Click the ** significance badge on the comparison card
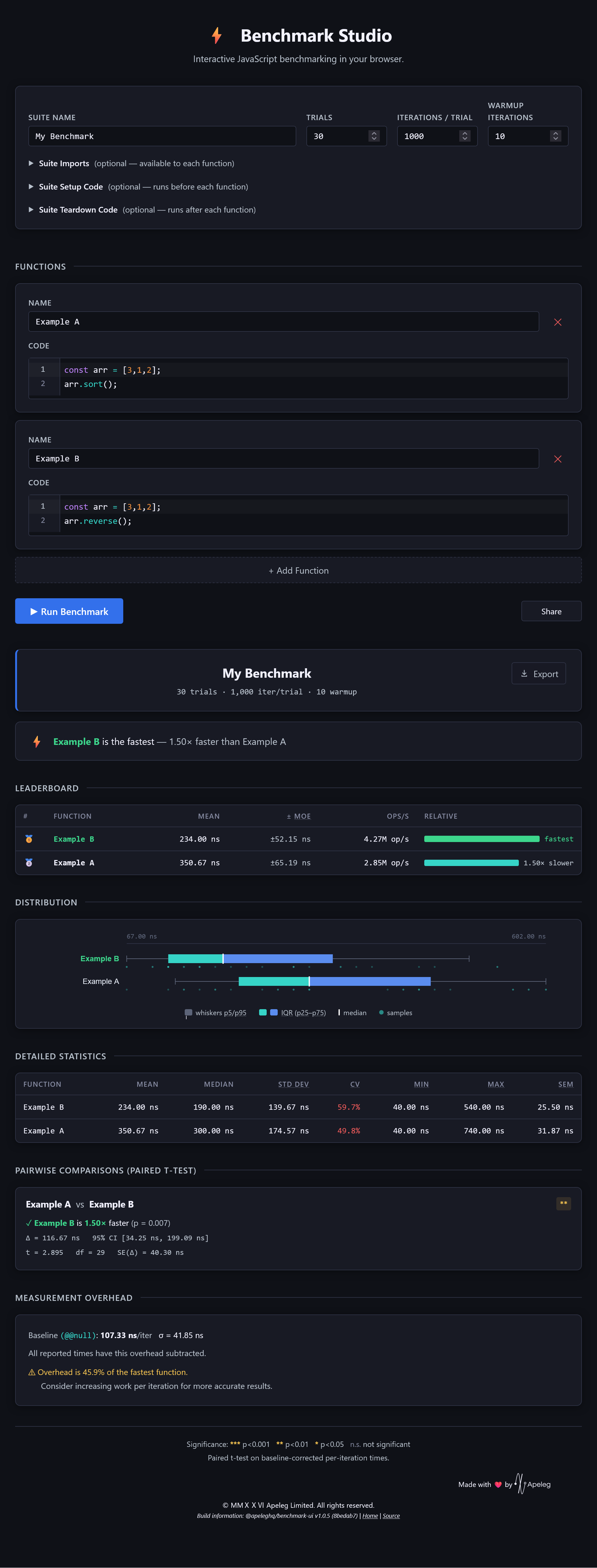Image resolution: width=597 pixels, height=1568 pixels. [564, 1203]
